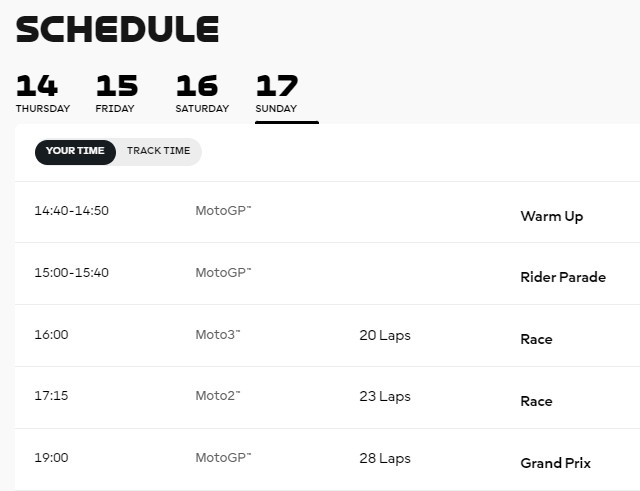This screenshot has width=640, height=491.
Task: Click the Schedule page heading
Action: pos(118,29)
